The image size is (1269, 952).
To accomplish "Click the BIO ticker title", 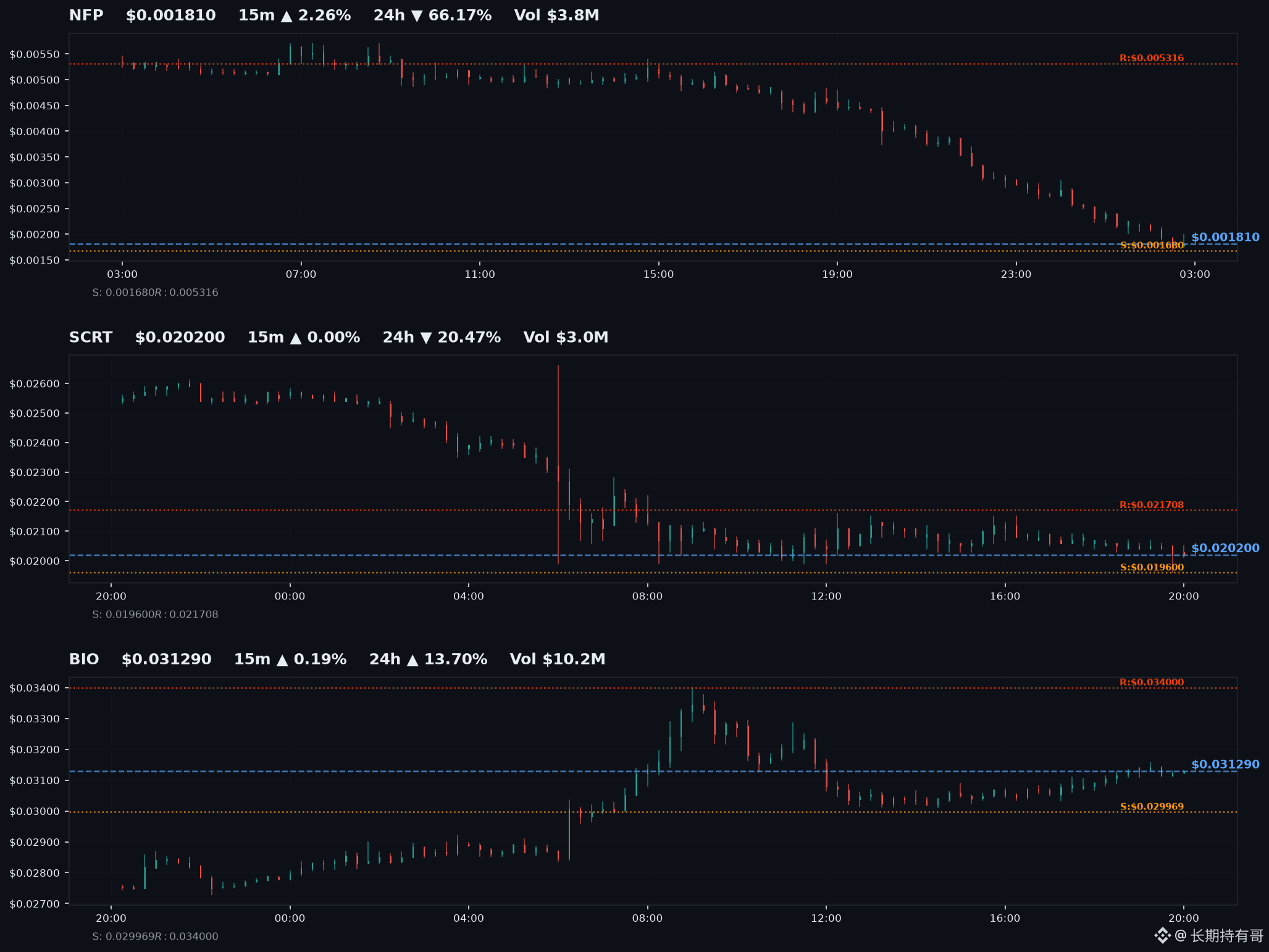I will (x=84, y=659).
